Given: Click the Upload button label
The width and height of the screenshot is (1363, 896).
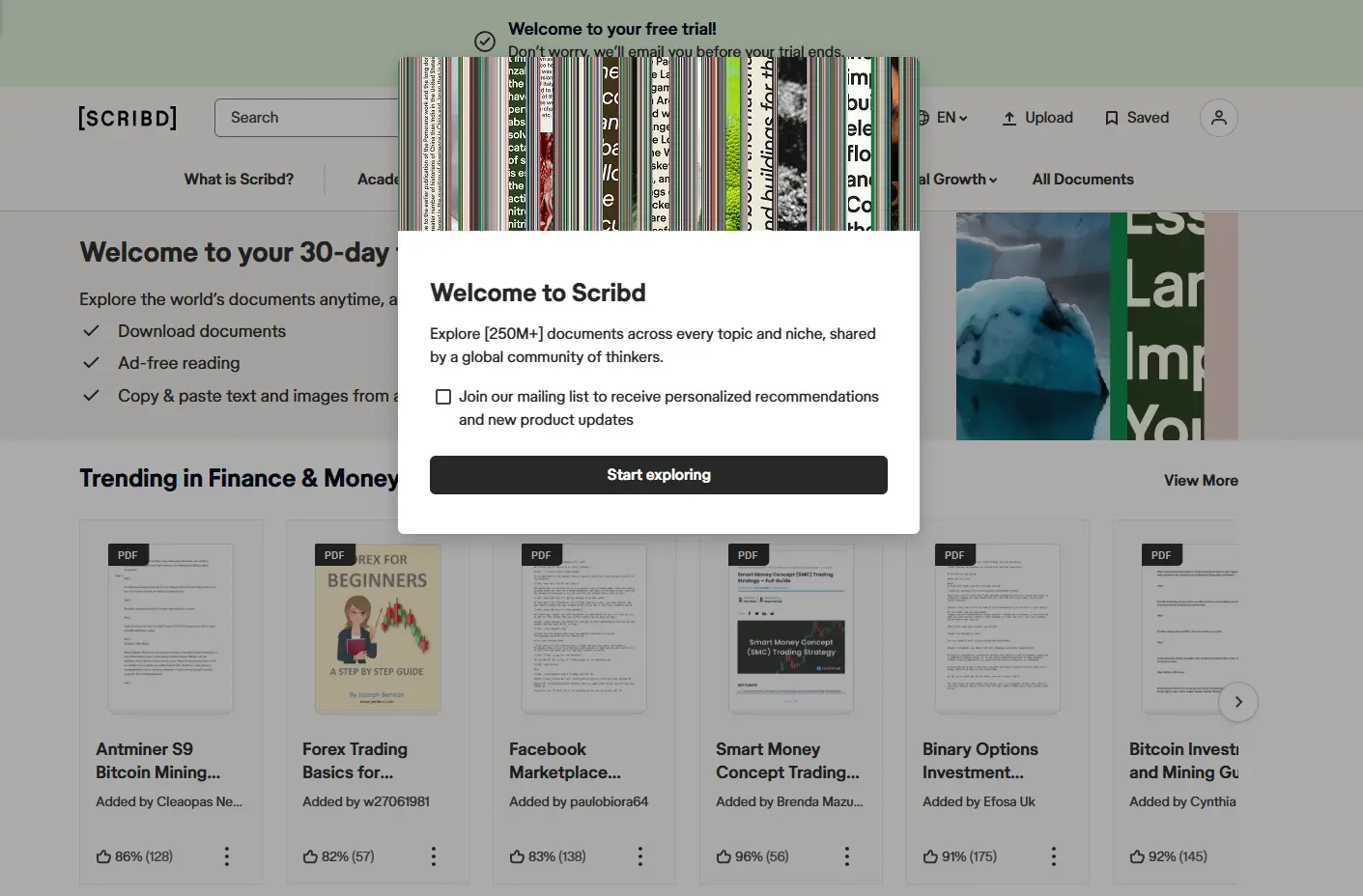Looking at the screenshot, I should [x=1049, y=118].
